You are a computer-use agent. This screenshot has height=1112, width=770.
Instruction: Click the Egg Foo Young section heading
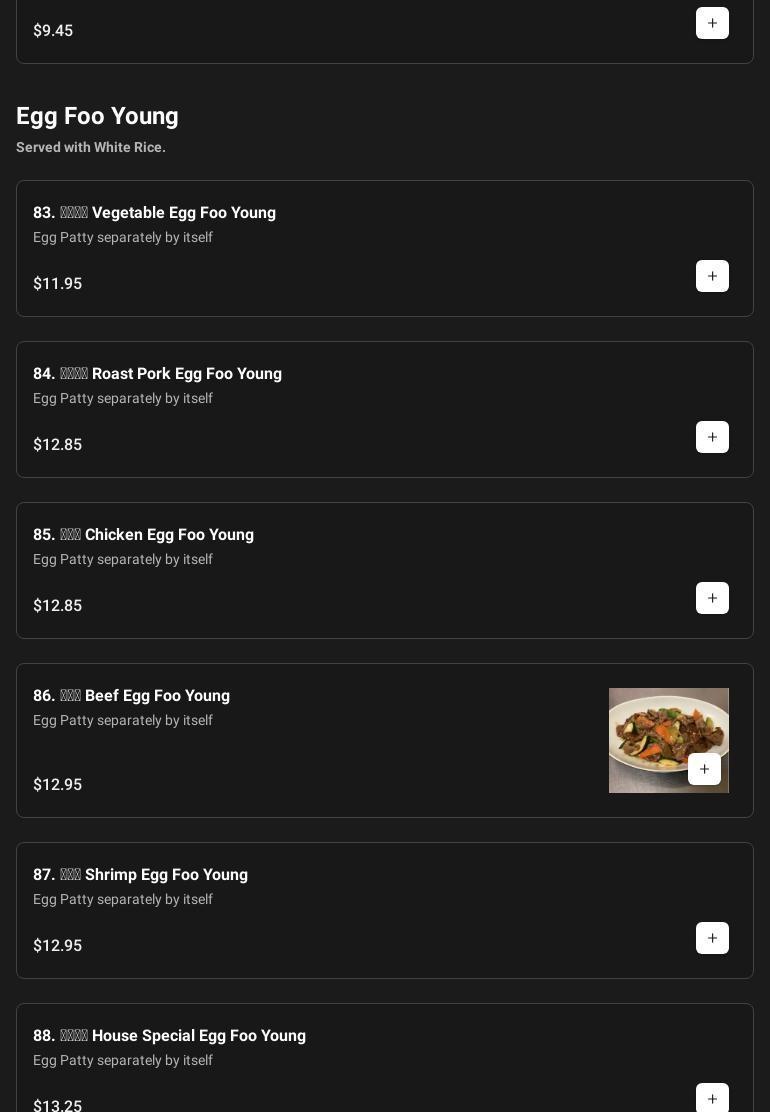point(97,116)
